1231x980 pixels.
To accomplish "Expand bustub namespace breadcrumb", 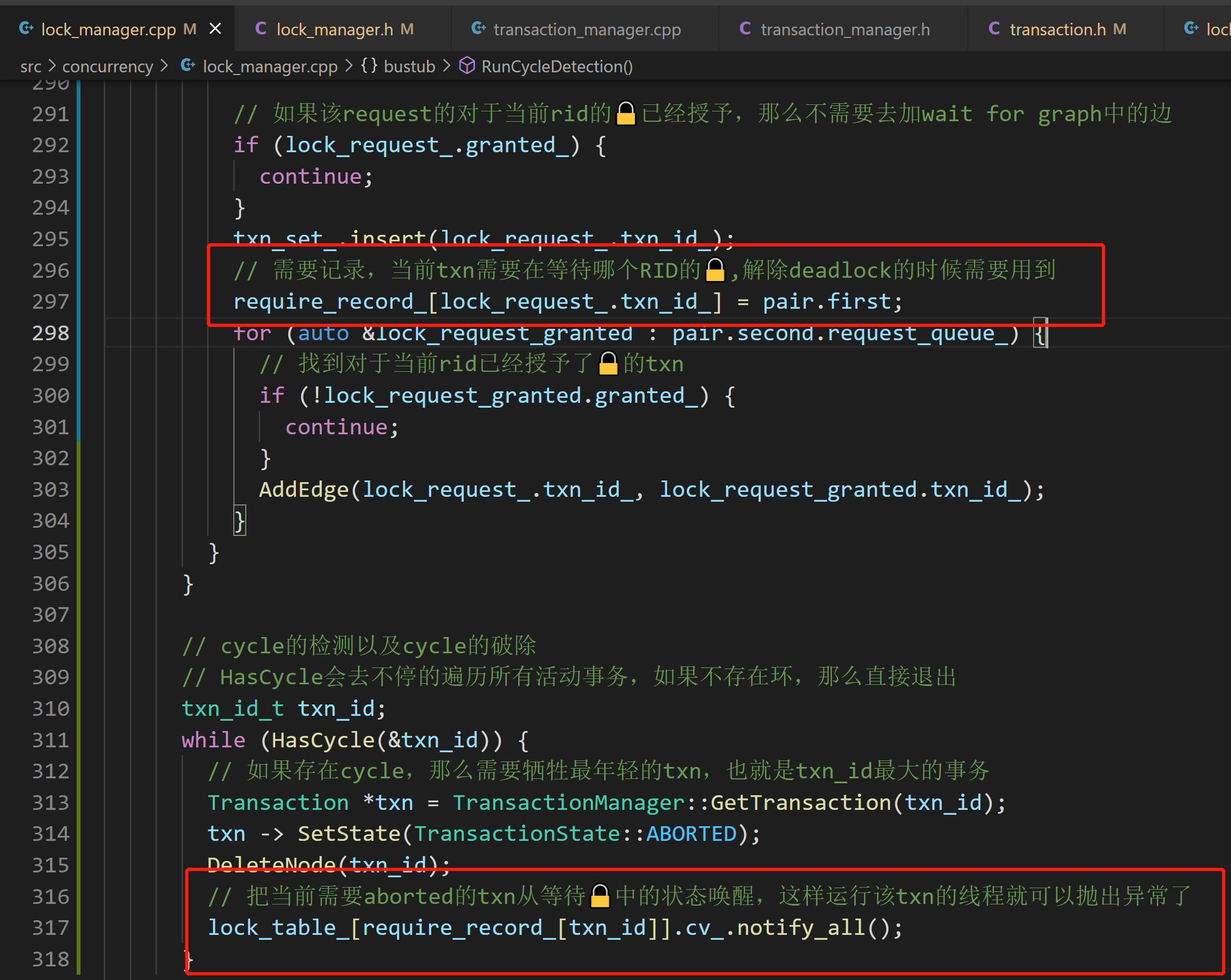I will click(x=409, y=67).
